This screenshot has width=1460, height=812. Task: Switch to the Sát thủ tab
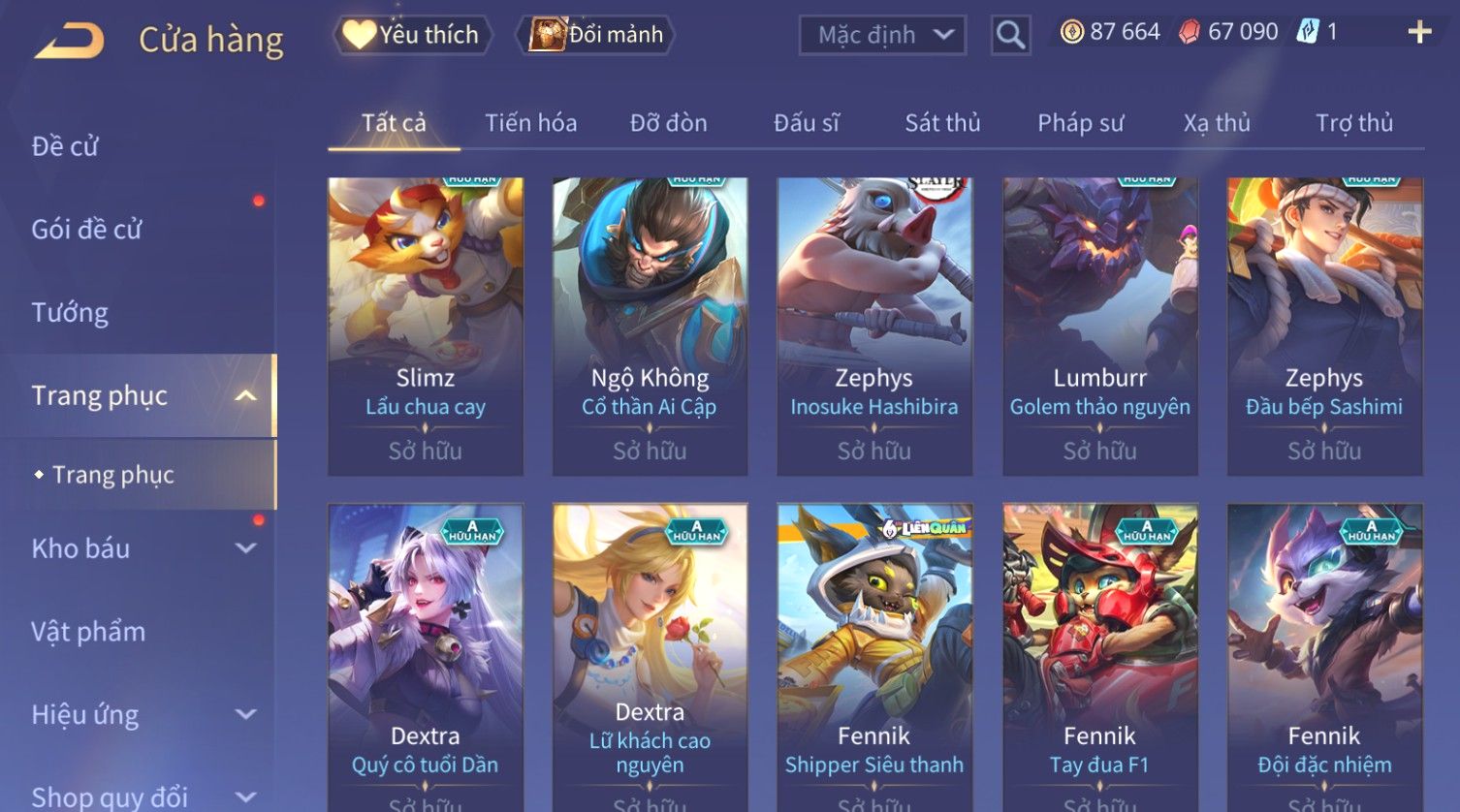point(942,123)
